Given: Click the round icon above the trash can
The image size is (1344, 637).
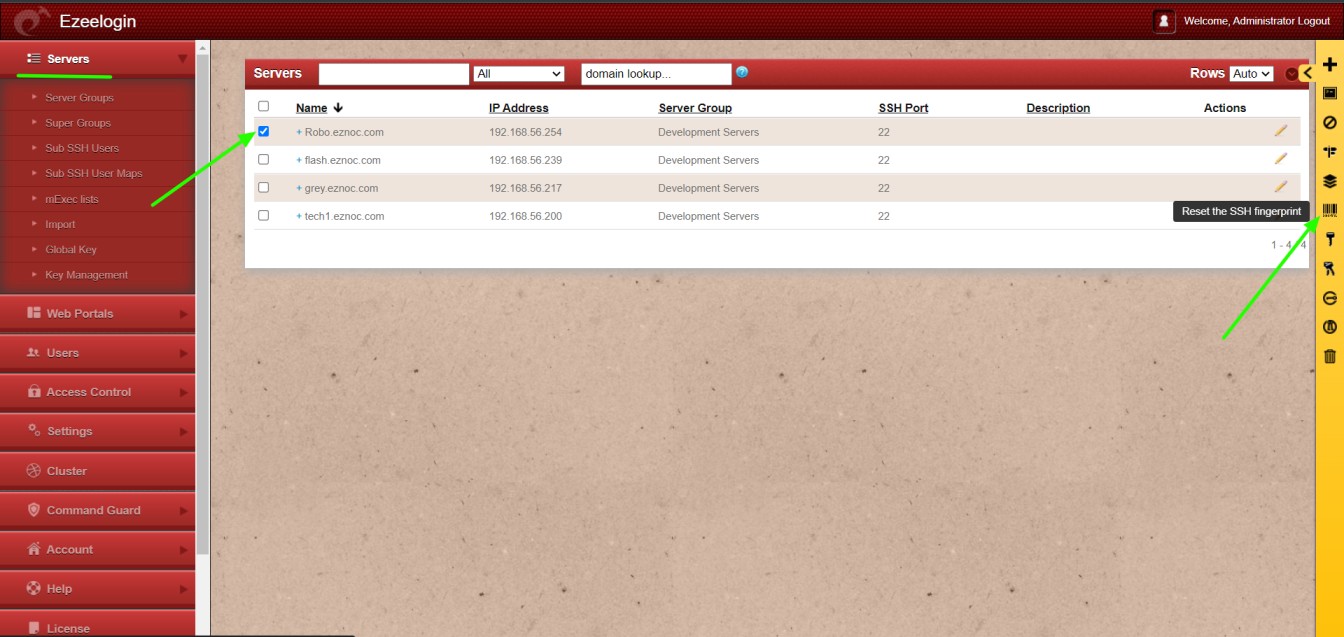Looking at the screenshot, I should point(1329,327).
